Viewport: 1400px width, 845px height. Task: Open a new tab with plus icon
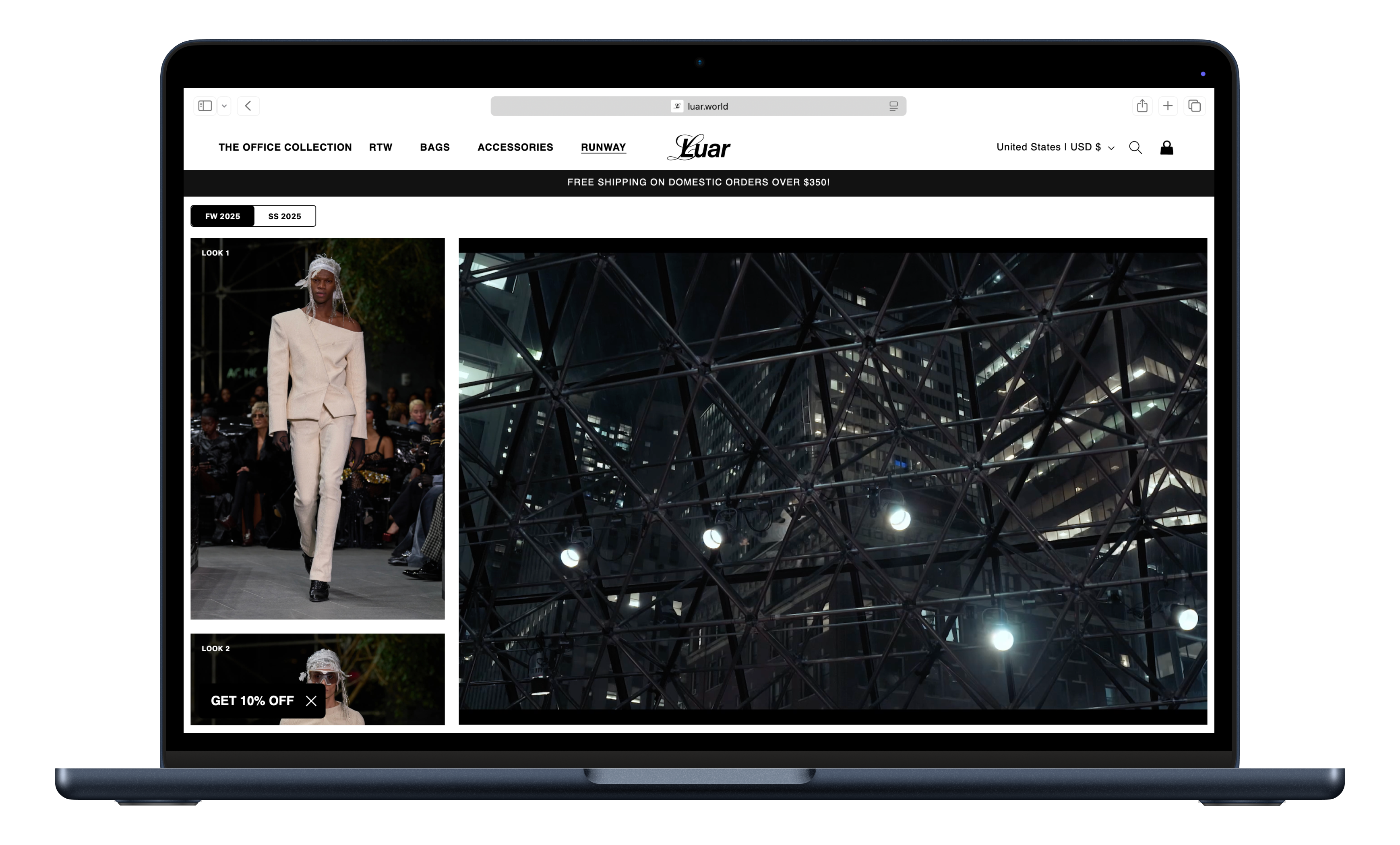[x=1168, y=106]
